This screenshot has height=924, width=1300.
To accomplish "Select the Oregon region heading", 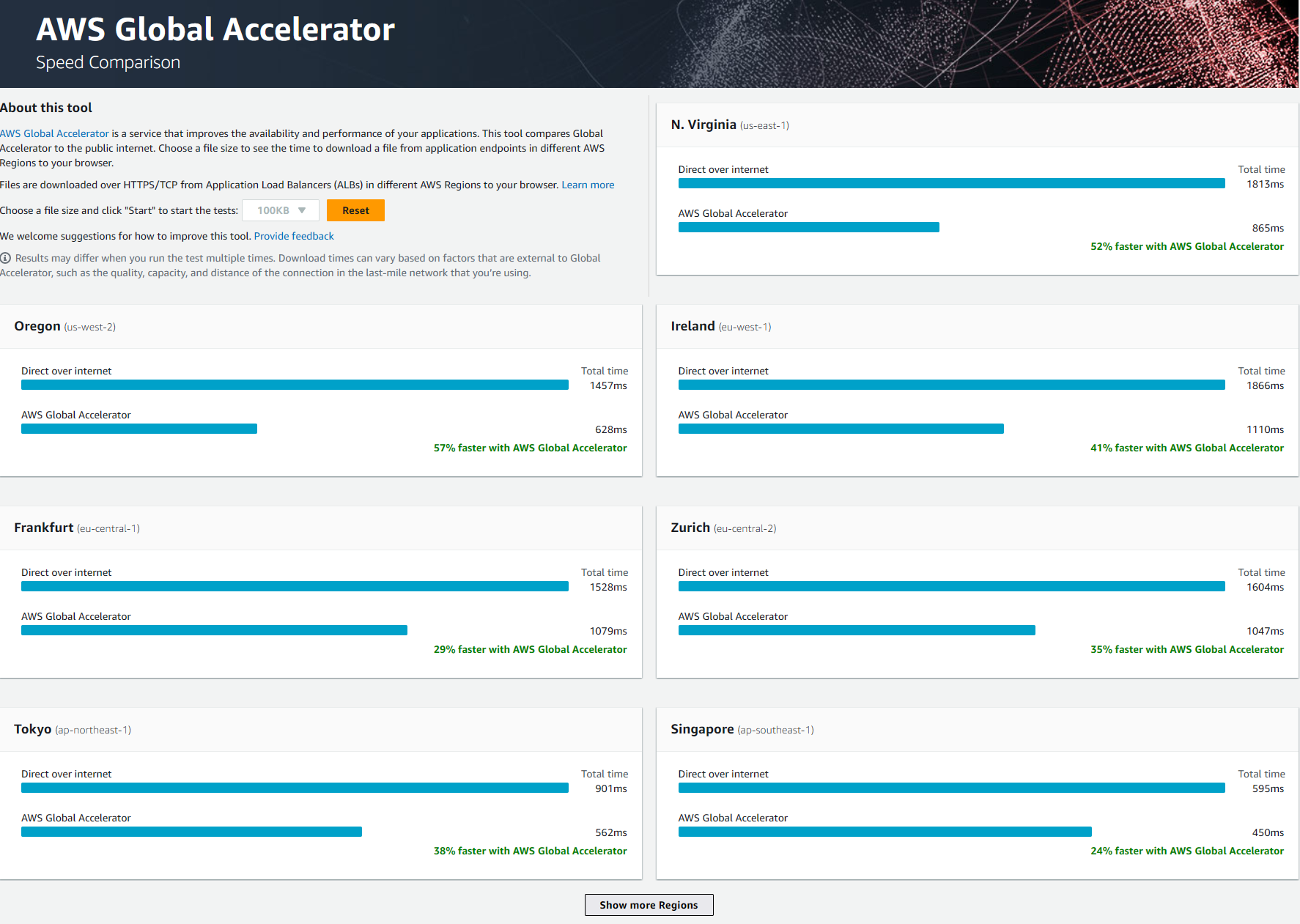I will coord(37,326).
